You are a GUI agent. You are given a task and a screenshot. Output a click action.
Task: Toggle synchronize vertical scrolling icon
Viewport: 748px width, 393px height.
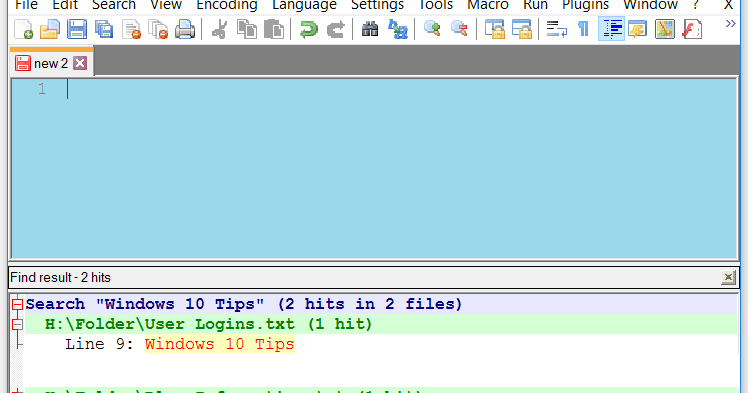point(495,30)
